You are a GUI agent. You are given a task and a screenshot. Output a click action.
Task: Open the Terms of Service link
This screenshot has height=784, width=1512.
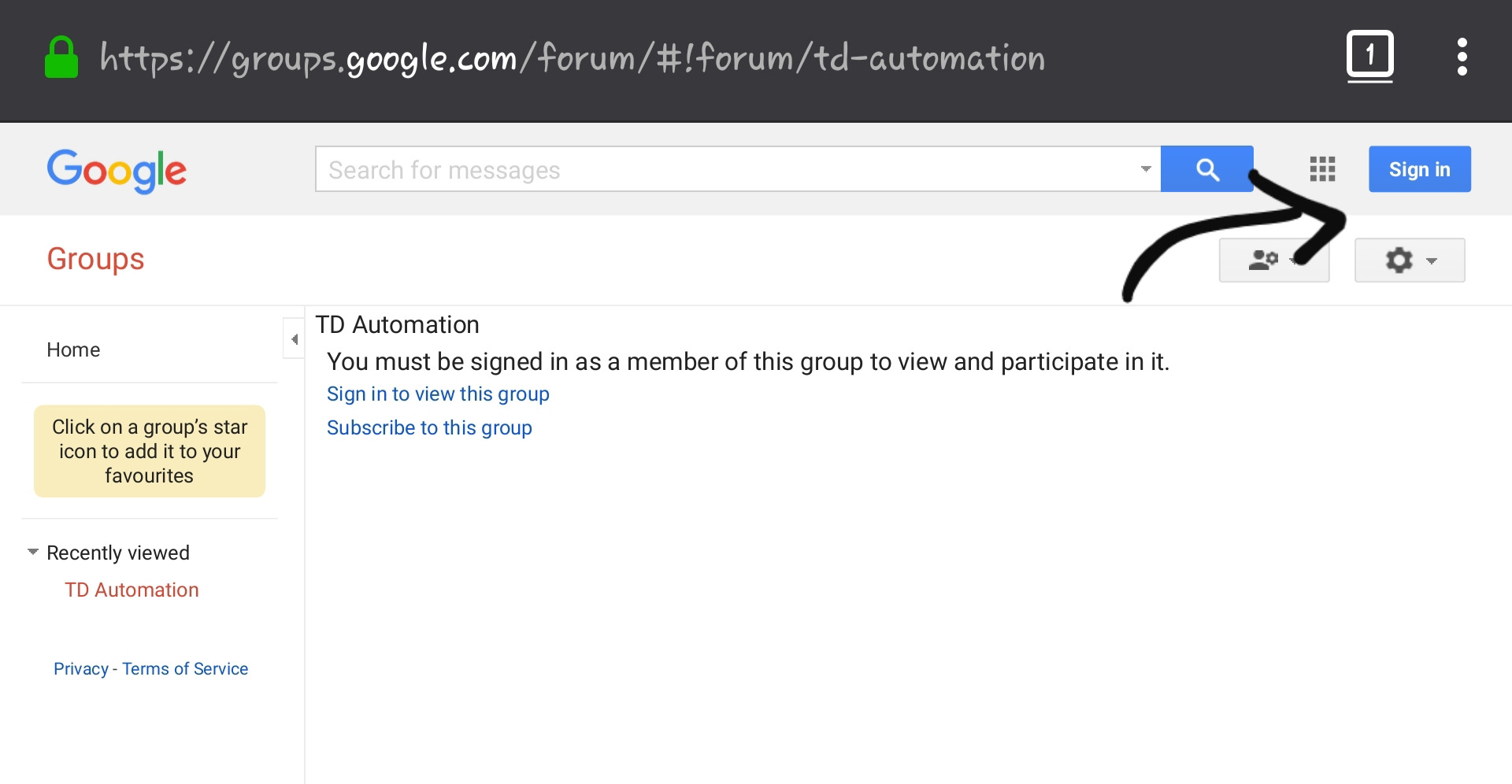[x=185, y=669]
